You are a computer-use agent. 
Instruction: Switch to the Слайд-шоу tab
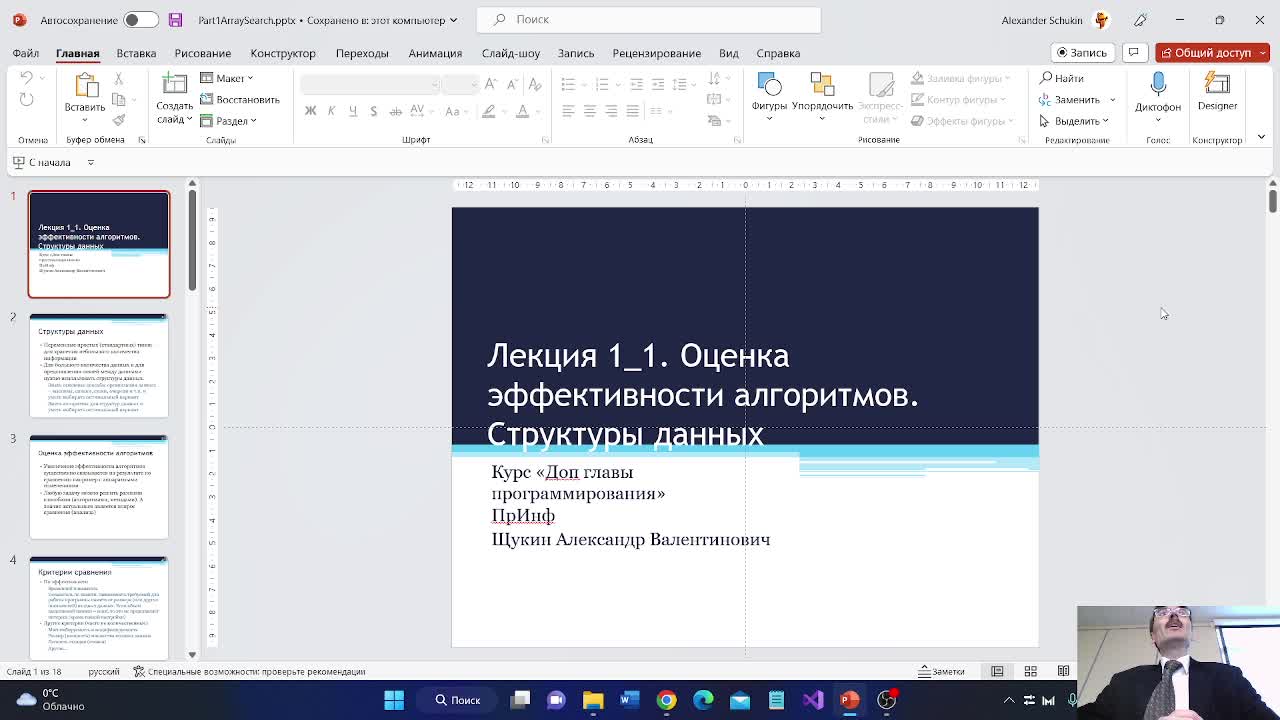[511, 53]
